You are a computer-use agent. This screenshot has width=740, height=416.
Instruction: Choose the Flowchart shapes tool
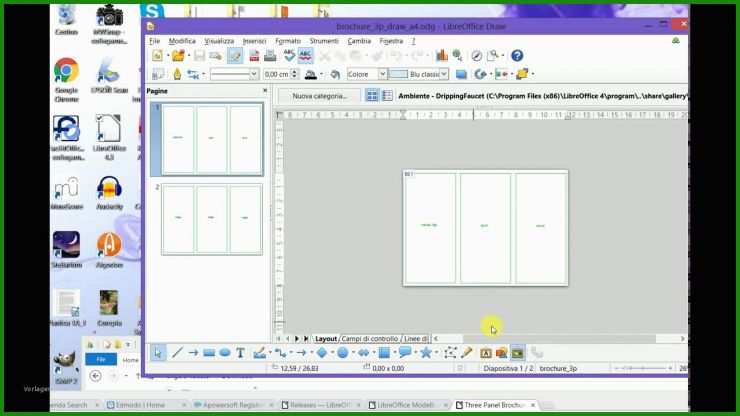[x=384, y=353]
